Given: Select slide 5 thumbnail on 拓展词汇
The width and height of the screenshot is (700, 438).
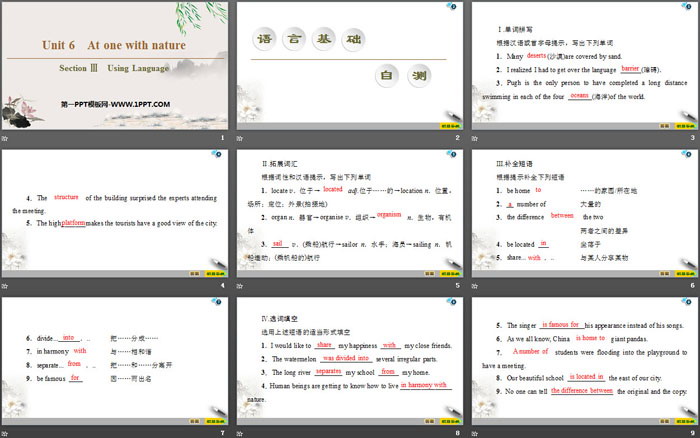Looking at the screenshot, I should coord(350,213).
